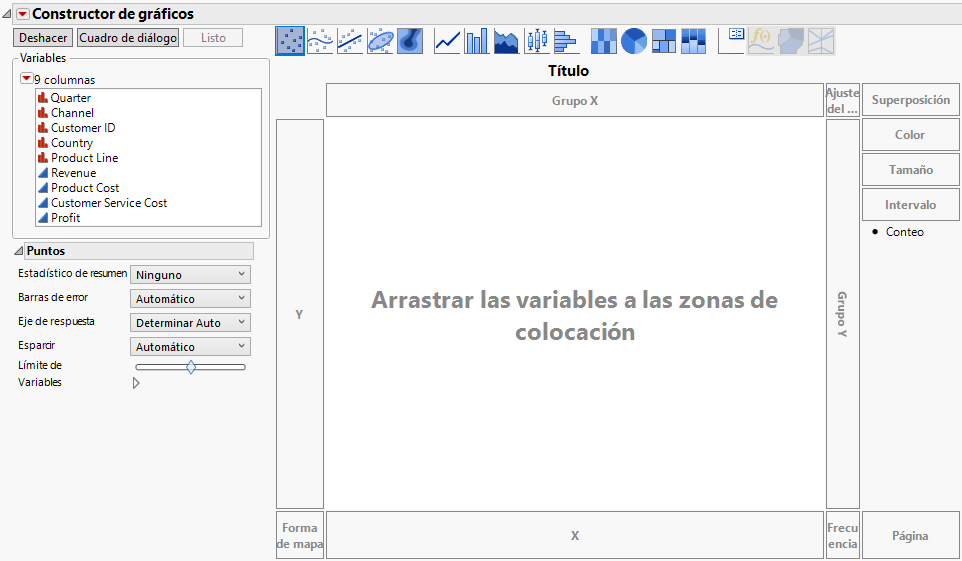Screen dimensions: 962x561
Task: Select the Revenue variable in the list
Action: pyautogui.click(x=73, y=173)
